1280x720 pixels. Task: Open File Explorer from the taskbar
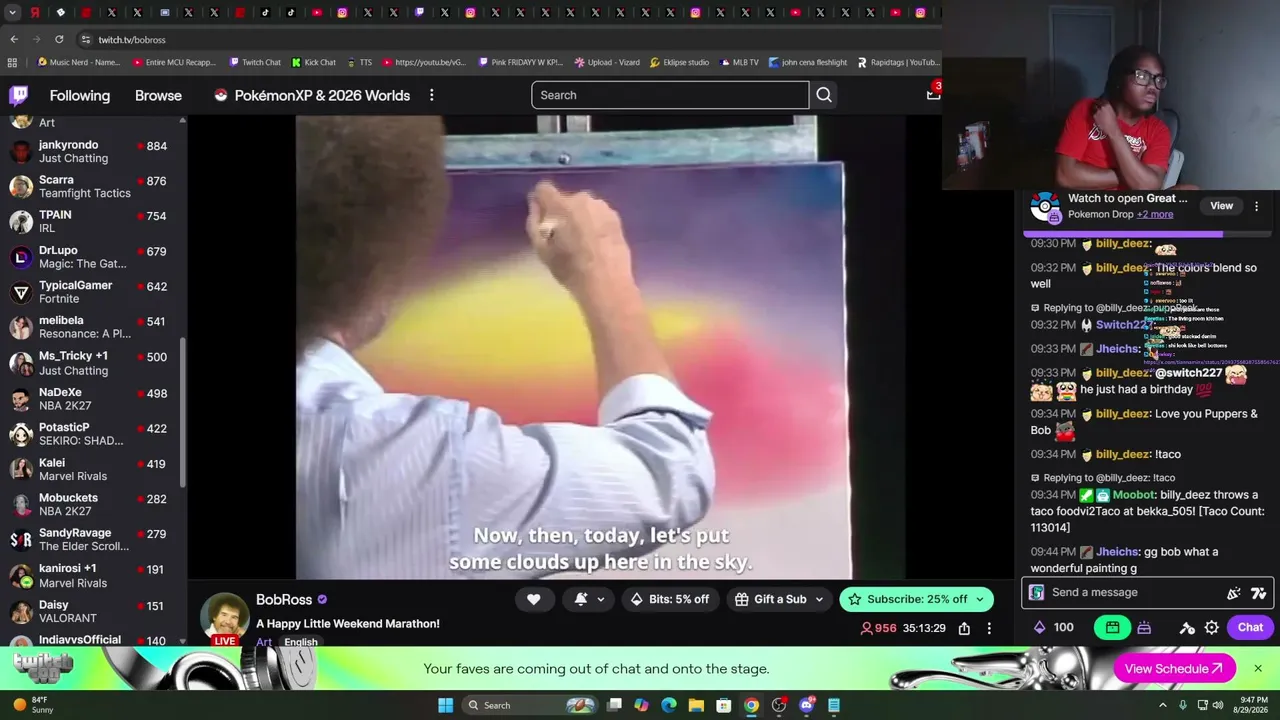[x=696, y=705]
